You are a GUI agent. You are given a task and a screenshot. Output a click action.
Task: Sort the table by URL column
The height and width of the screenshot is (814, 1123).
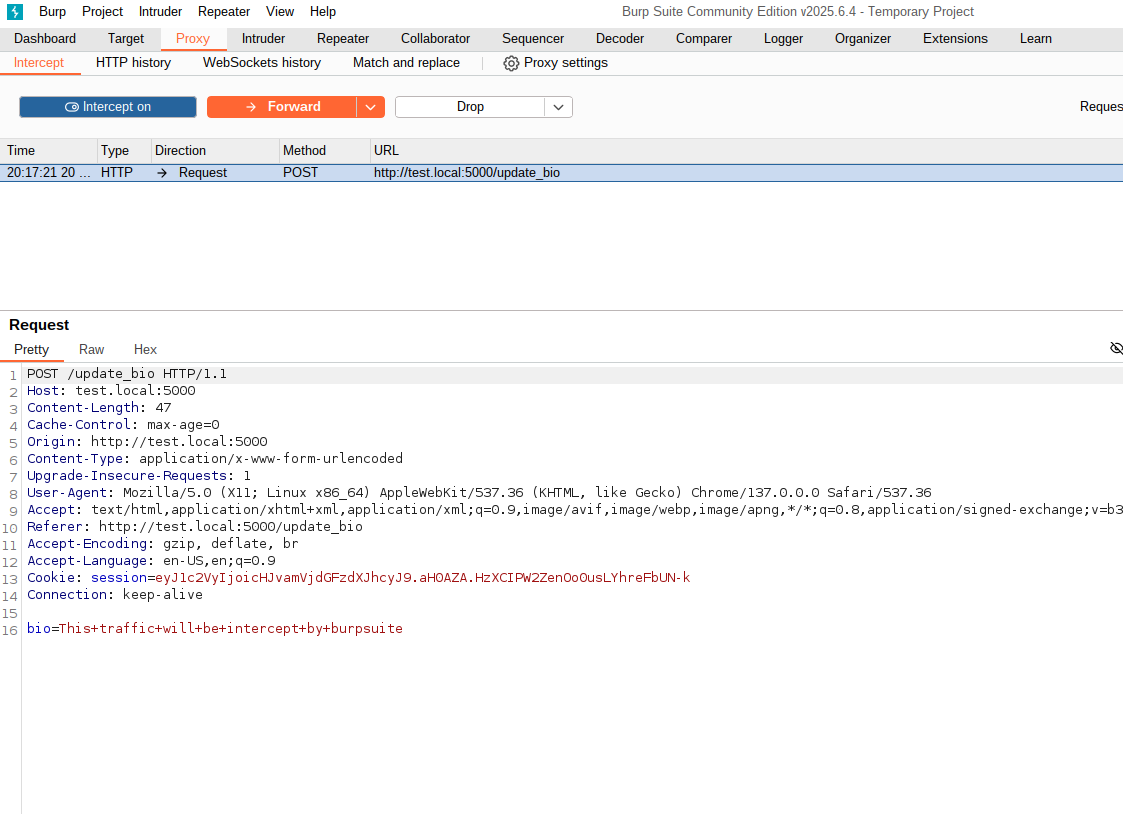tap(747, 150)
